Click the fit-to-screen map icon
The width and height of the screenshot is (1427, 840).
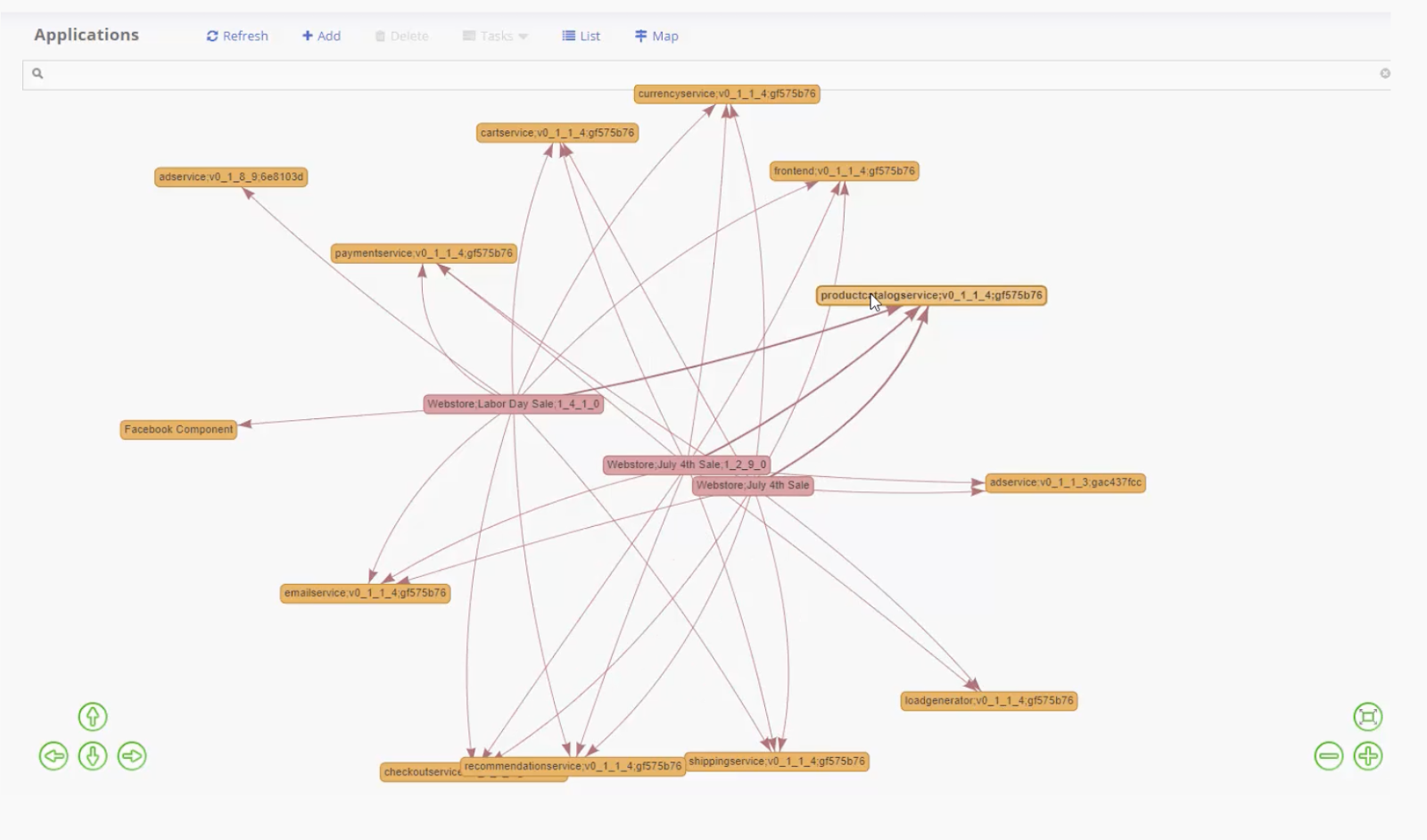1367,717
